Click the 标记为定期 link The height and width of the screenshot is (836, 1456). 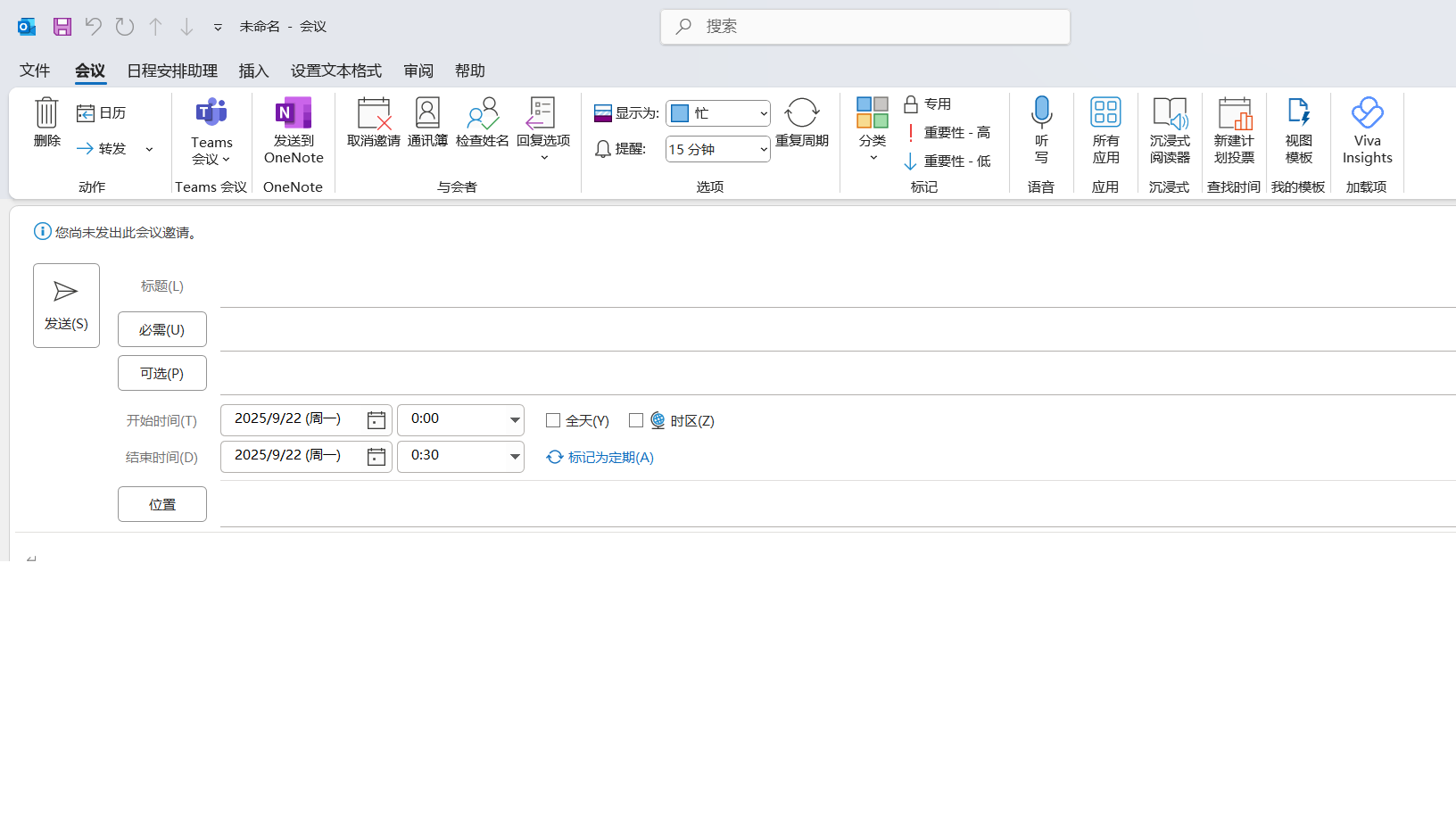[610, 457]
